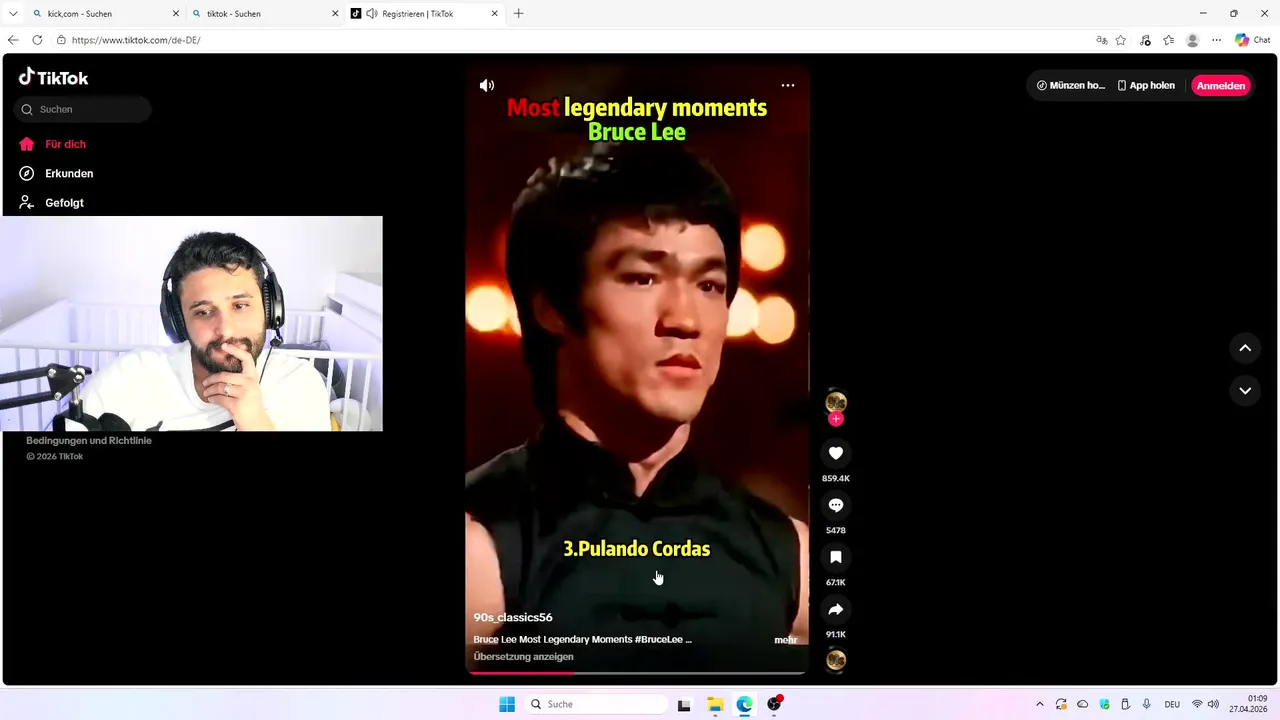The height and width of the screenshot is (720, 1280).
Task: Open the Windows Start menu
Action: point(507,704)
